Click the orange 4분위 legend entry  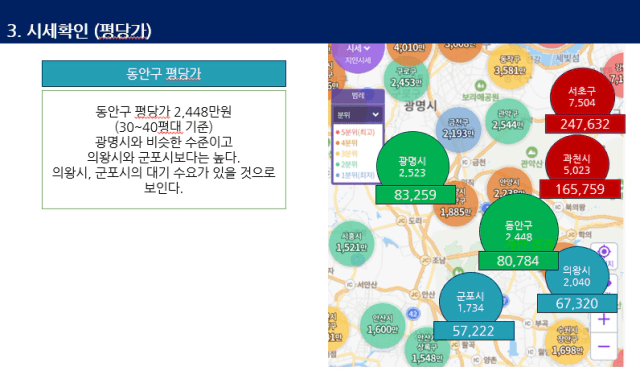click(347, 143)
